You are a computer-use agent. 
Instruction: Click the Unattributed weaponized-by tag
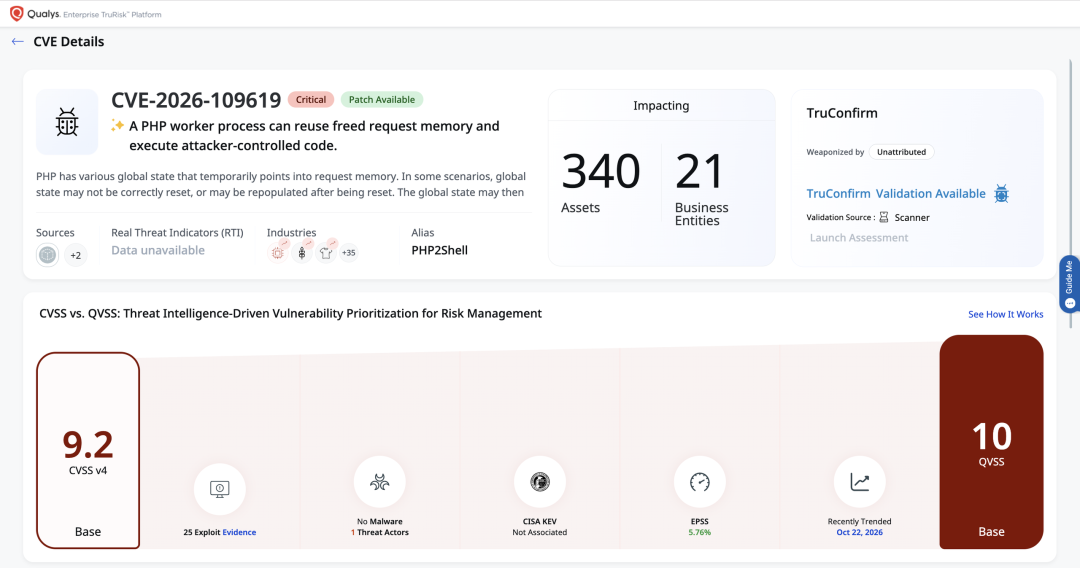click(902, 152)
